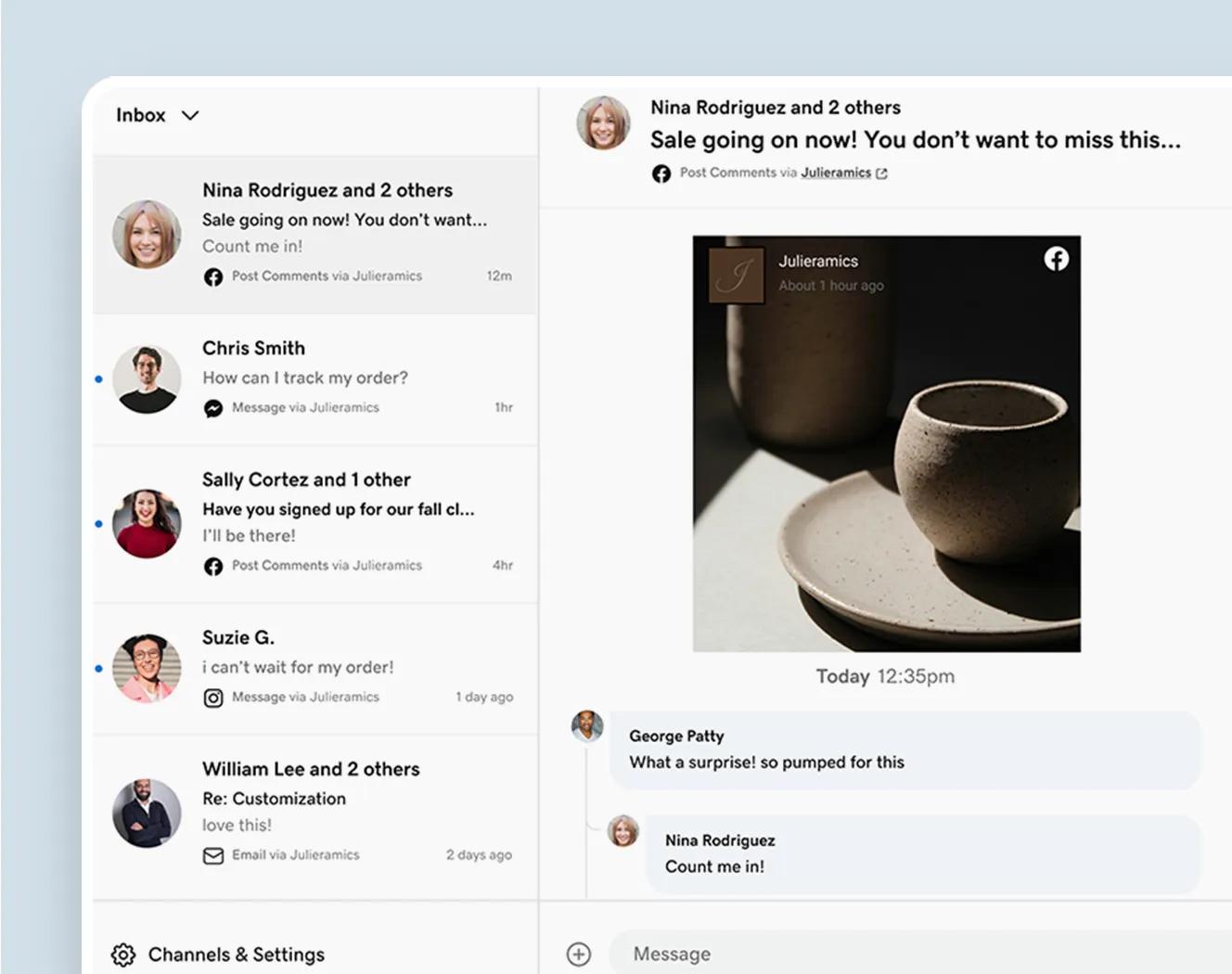The width and height of the screenshot is (1232, 974).
Task: Click 'i can't wait for my order!' preview
Action: coord(298,667)
